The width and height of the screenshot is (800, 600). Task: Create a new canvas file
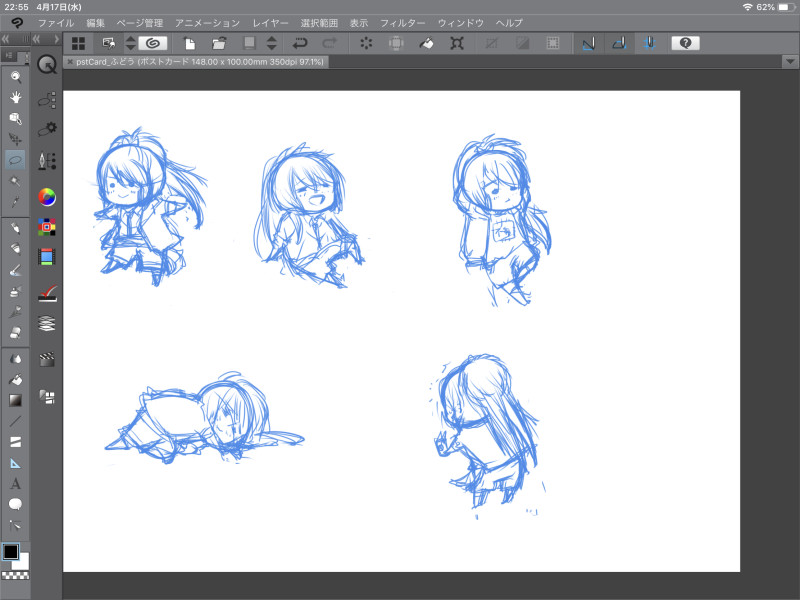point(189,43)
